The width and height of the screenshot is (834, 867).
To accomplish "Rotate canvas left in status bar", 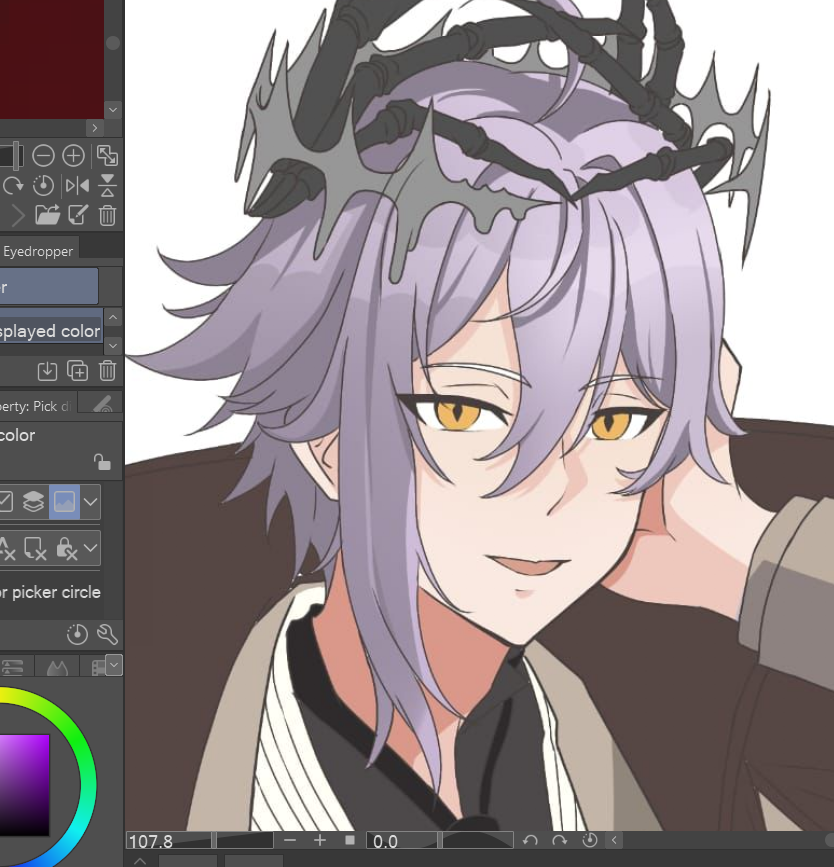I will 530,840.
